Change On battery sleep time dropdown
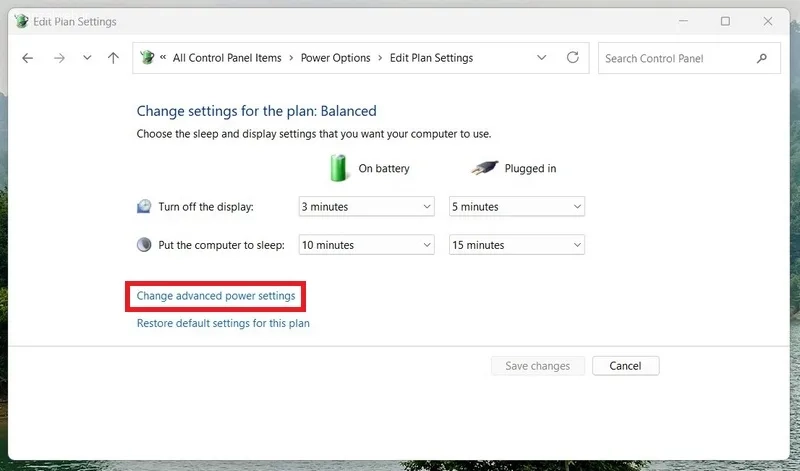This screenshot has height=471, width=800. coord(366,245)
